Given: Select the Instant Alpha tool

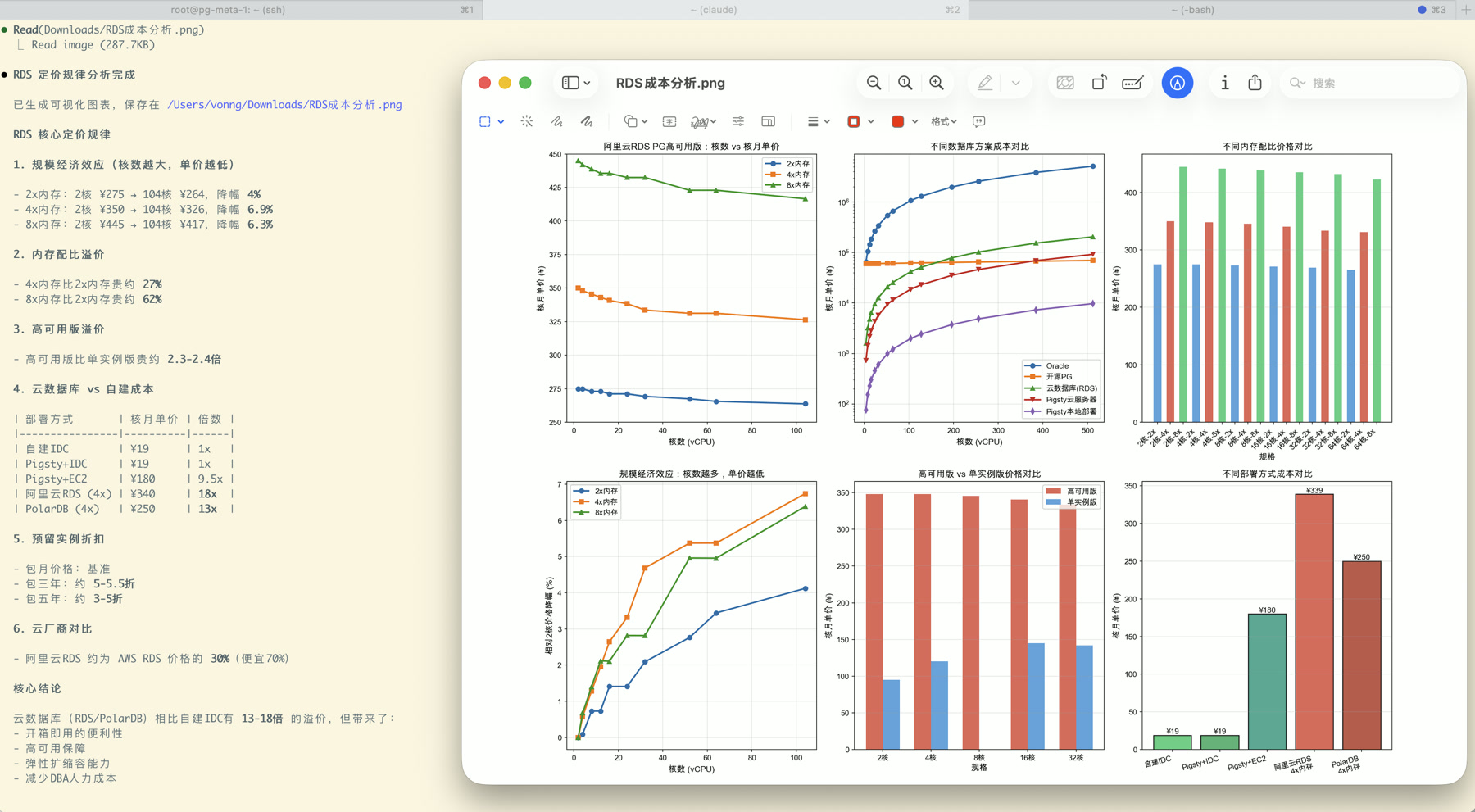Looking at the screenshot, I should [x=527, y=120].
